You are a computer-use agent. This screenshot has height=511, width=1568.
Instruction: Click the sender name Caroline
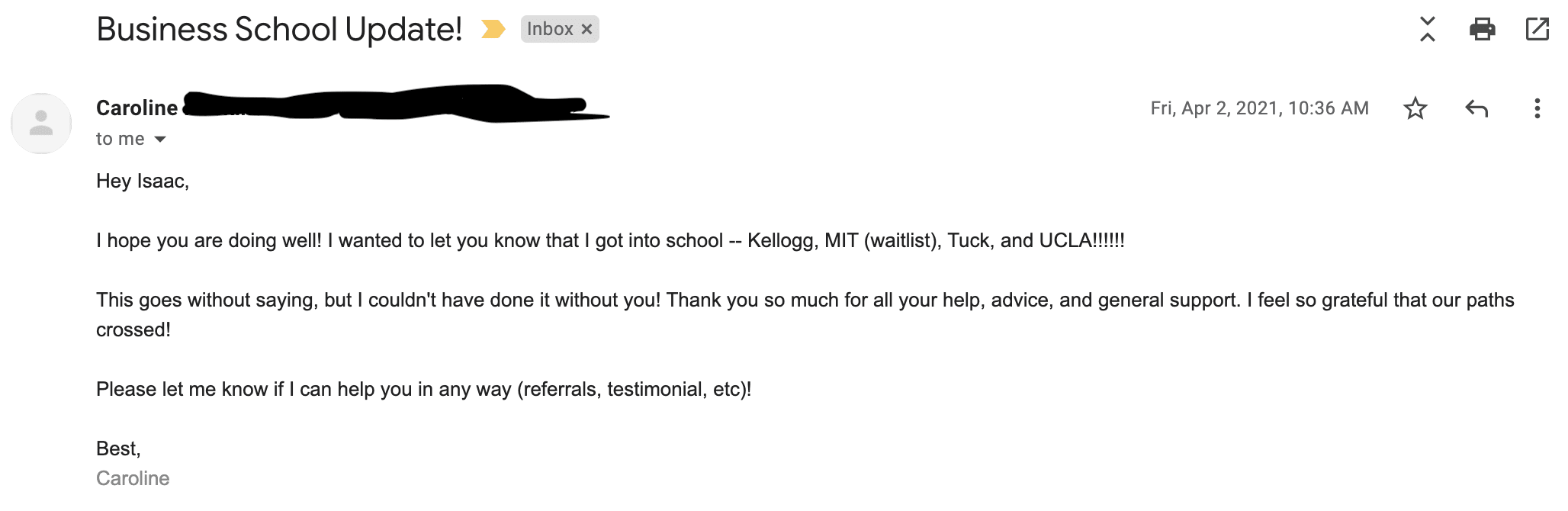click(x=137, y=108)
